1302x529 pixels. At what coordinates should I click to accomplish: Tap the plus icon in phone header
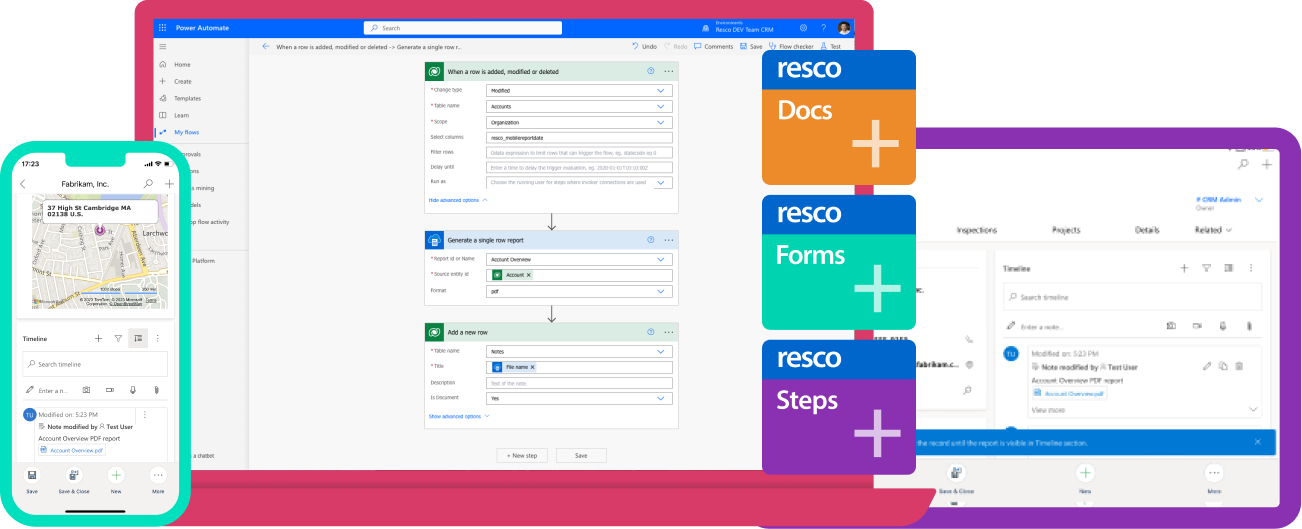[x=169, y=184]
